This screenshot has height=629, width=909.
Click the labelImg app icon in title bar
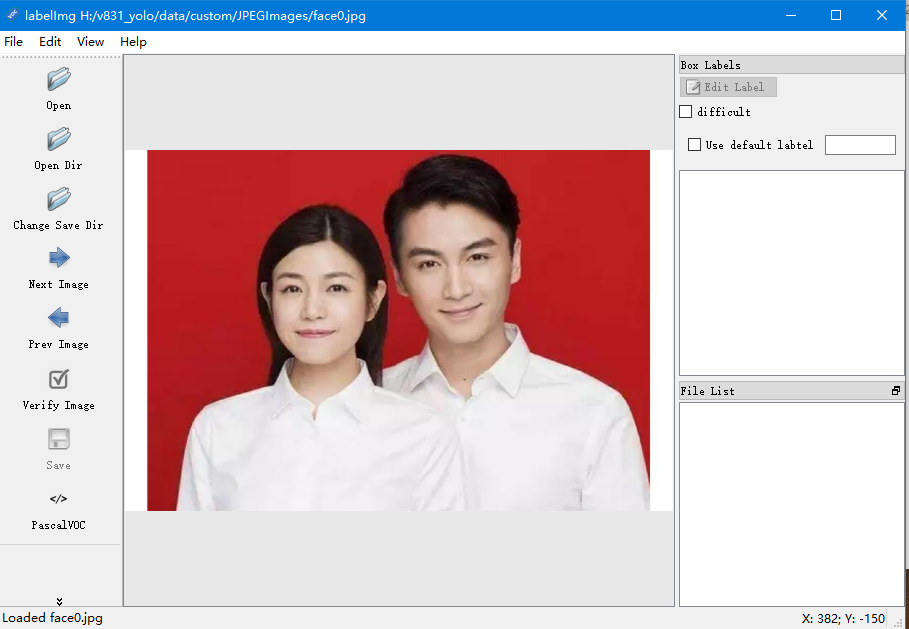click(12, 15)
